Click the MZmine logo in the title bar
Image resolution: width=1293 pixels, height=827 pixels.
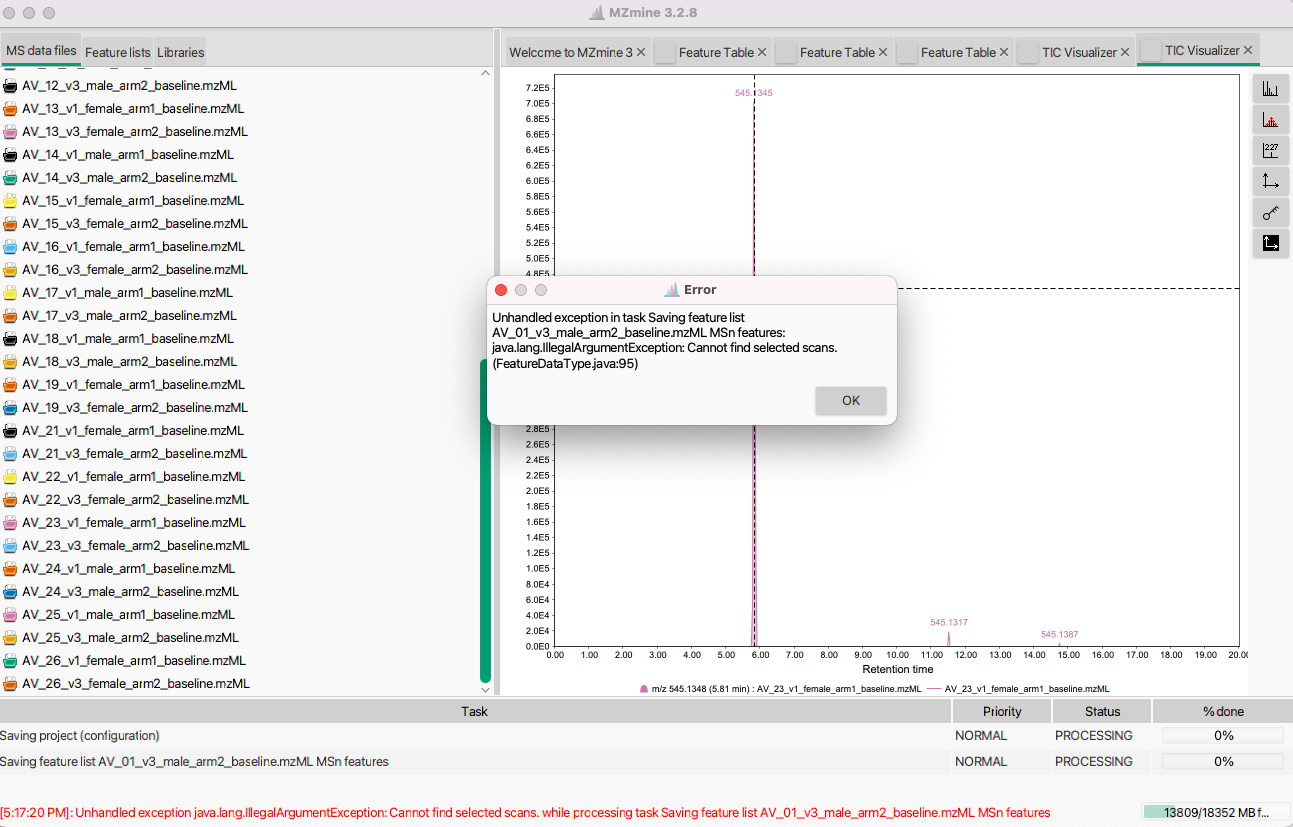596,12
